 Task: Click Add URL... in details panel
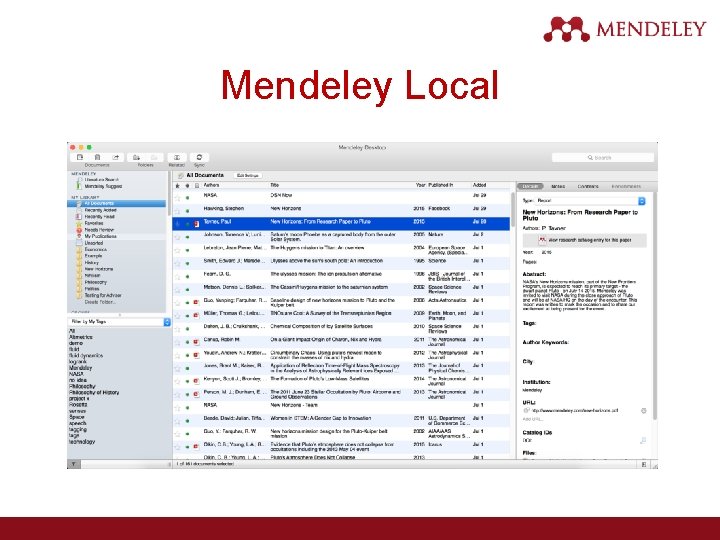click(533, 419)
